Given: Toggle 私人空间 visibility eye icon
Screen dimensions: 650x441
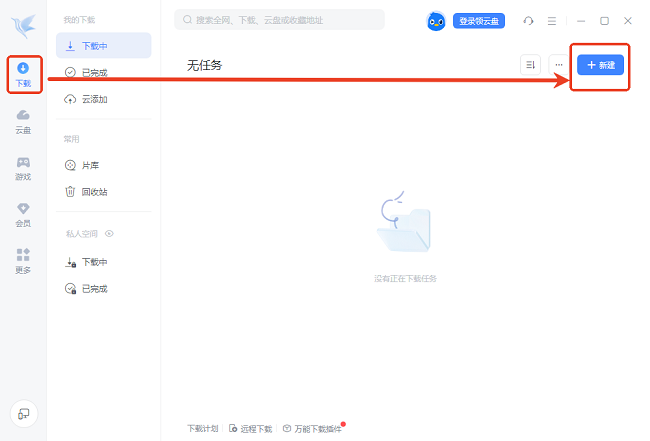Looking at the screenshot, I should [x=109, y=234].
